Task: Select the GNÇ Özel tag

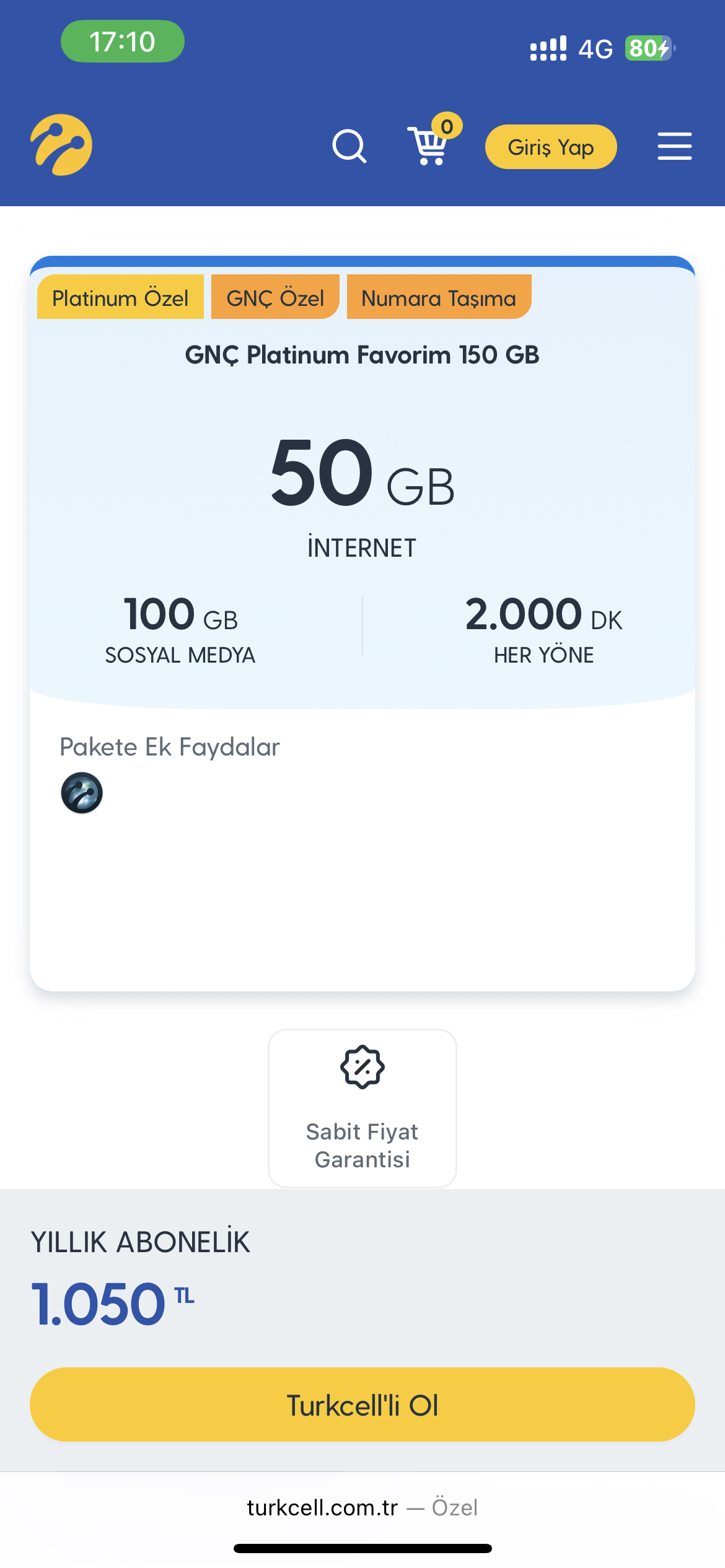Action: coord(275,297)
